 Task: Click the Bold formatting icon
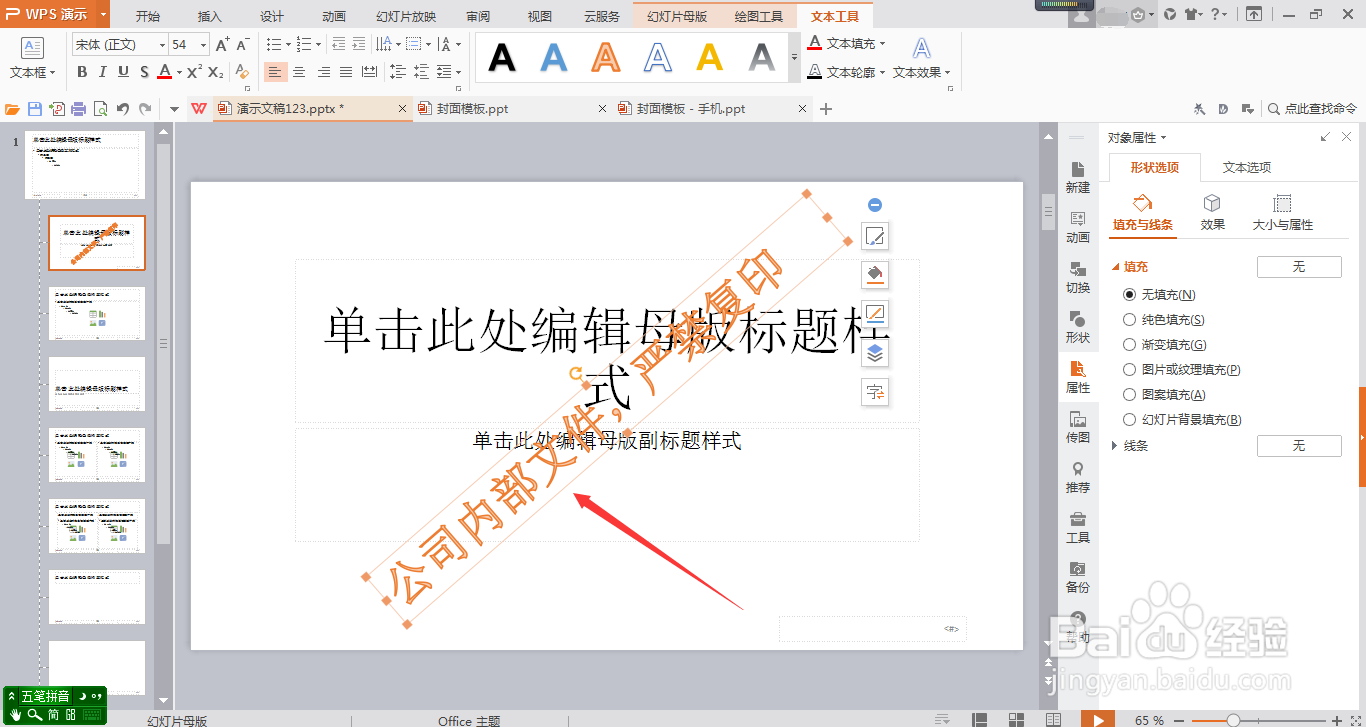pos(82,72)
